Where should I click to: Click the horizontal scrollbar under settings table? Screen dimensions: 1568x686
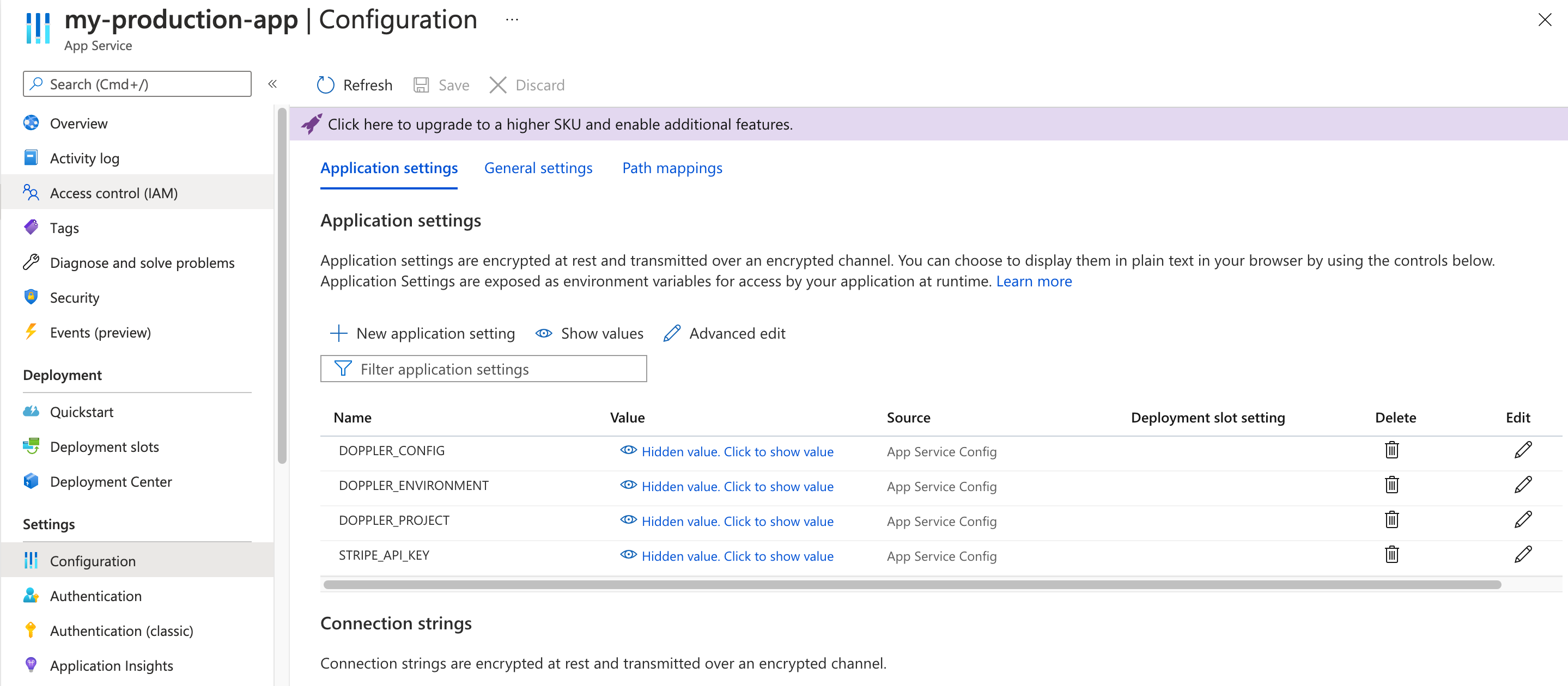pyautogui.click(x=911, y=584)
